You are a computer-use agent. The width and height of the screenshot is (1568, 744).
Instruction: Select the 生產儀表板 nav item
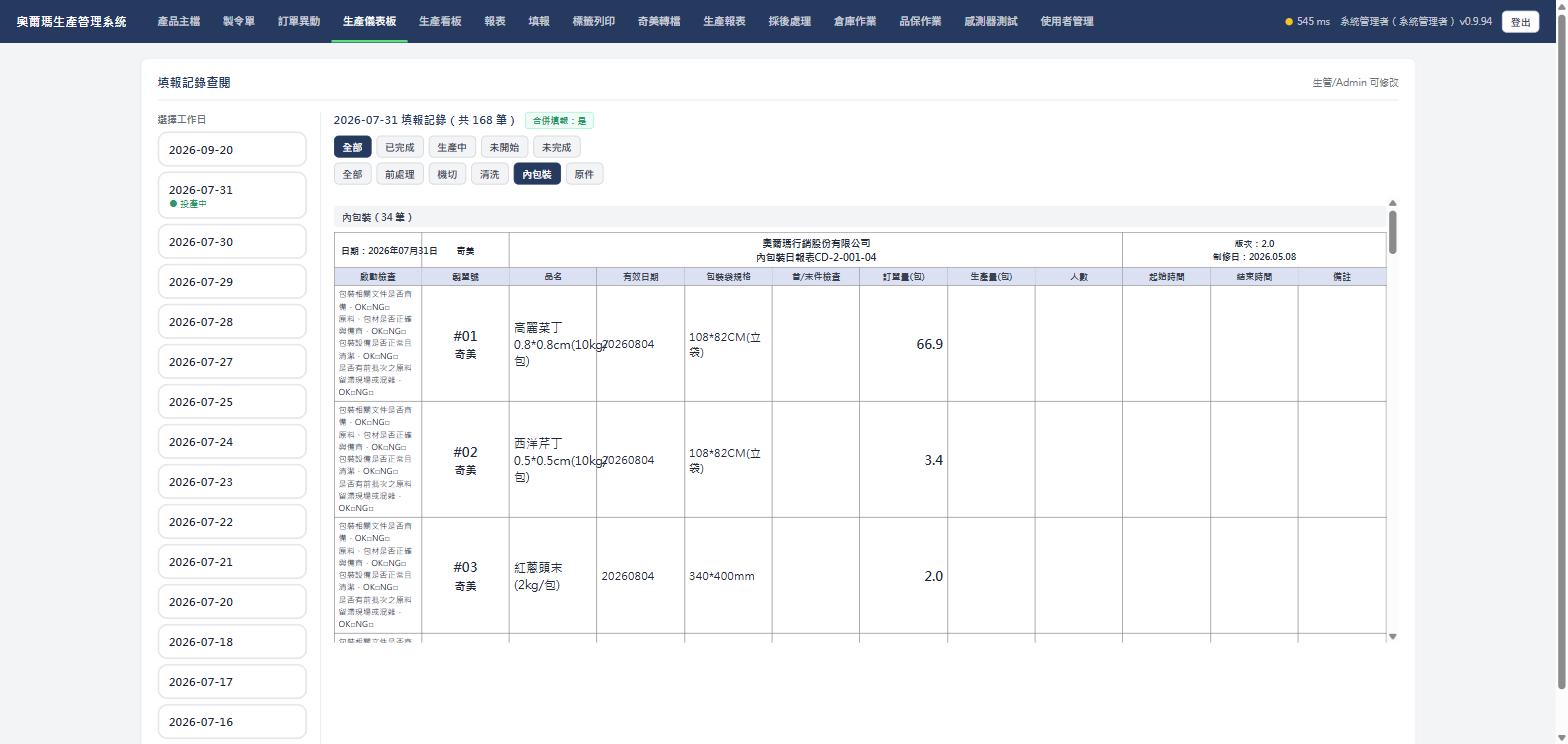pos(369,21)
